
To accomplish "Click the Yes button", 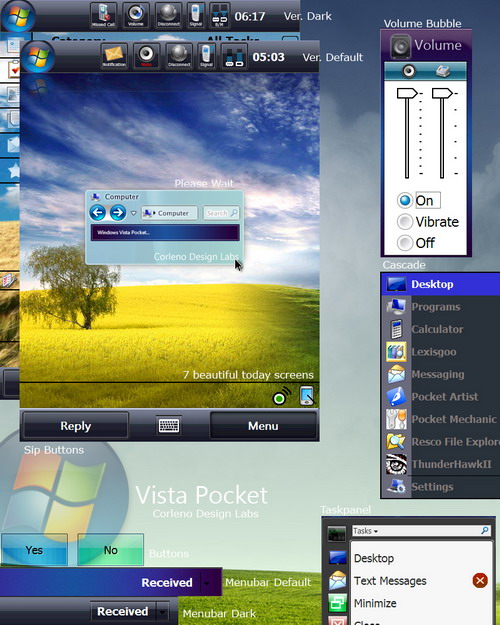I will coord(34,550).
